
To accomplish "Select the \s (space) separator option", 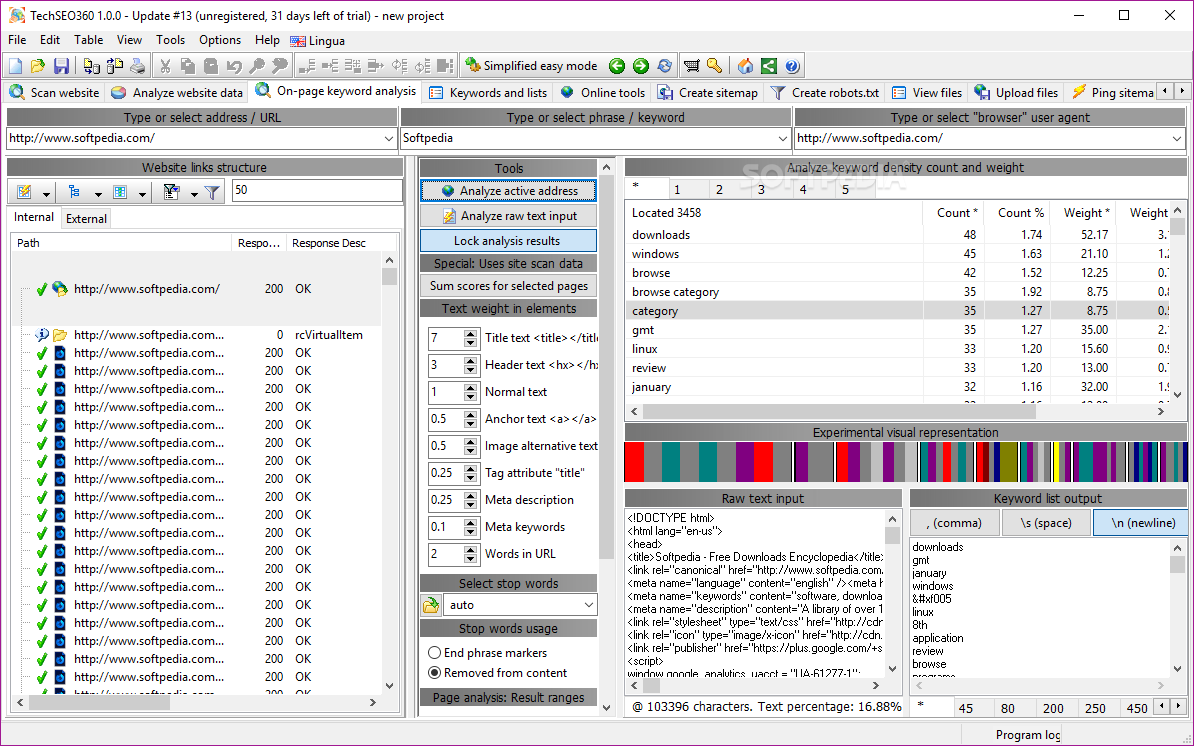I will pyautogui.click(x=1046, y=523).
